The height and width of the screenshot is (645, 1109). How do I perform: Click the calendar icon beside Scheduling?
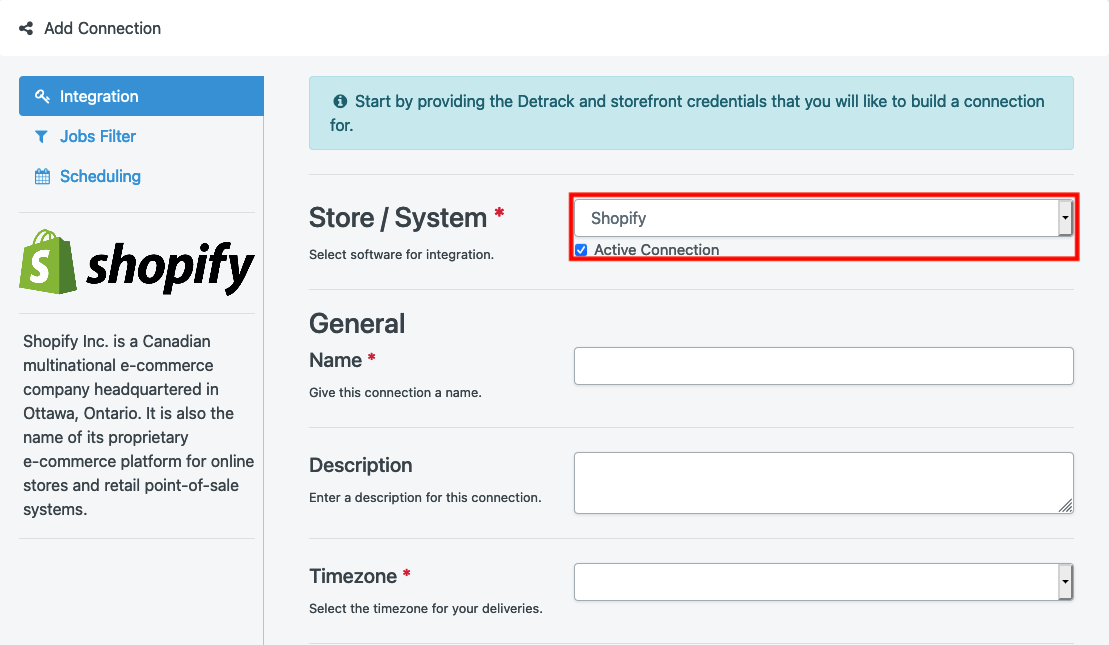(42, 176)
